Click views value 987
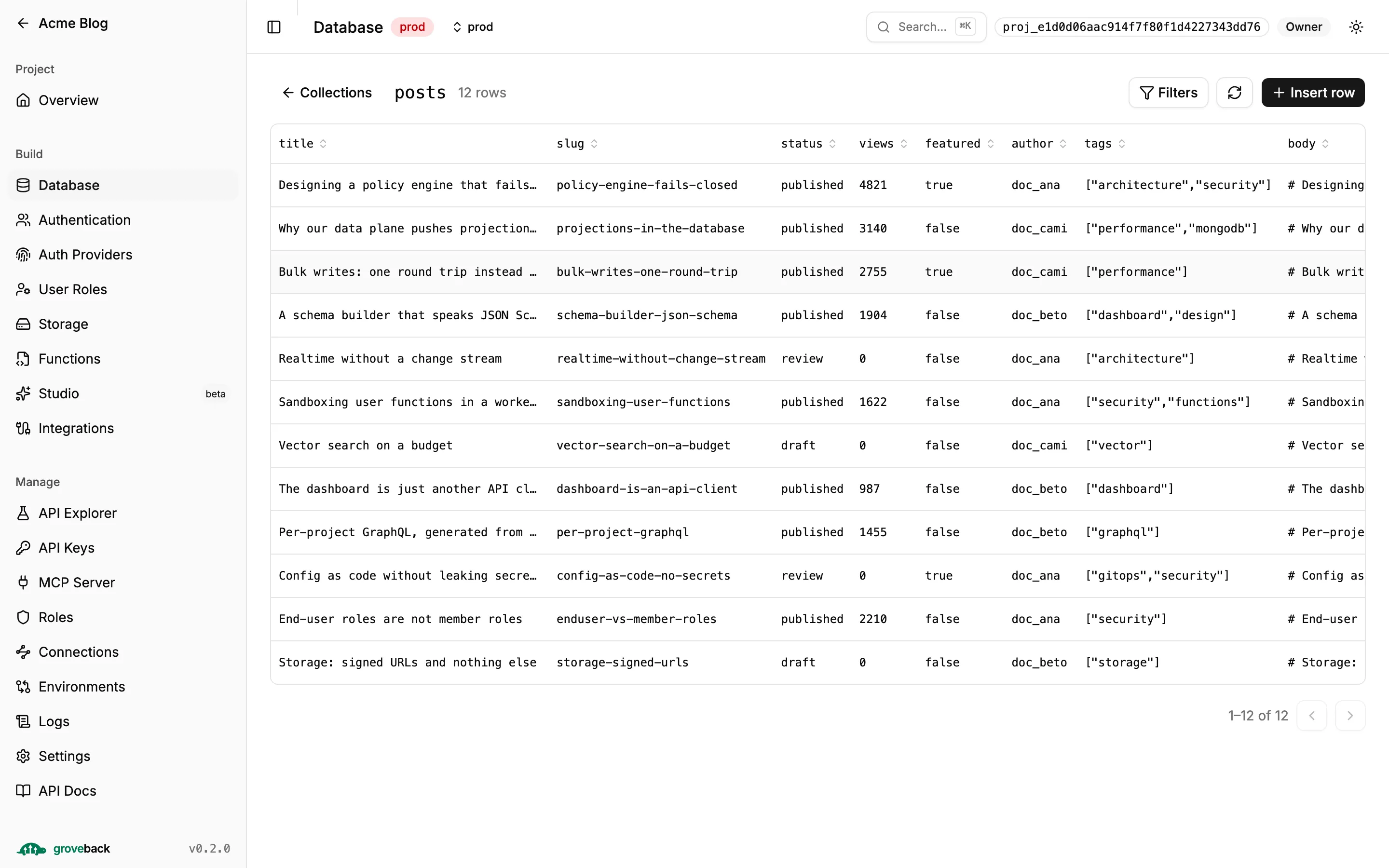Image resolution: width=1389 pixels, height=868 pixels. pos(869,488)
